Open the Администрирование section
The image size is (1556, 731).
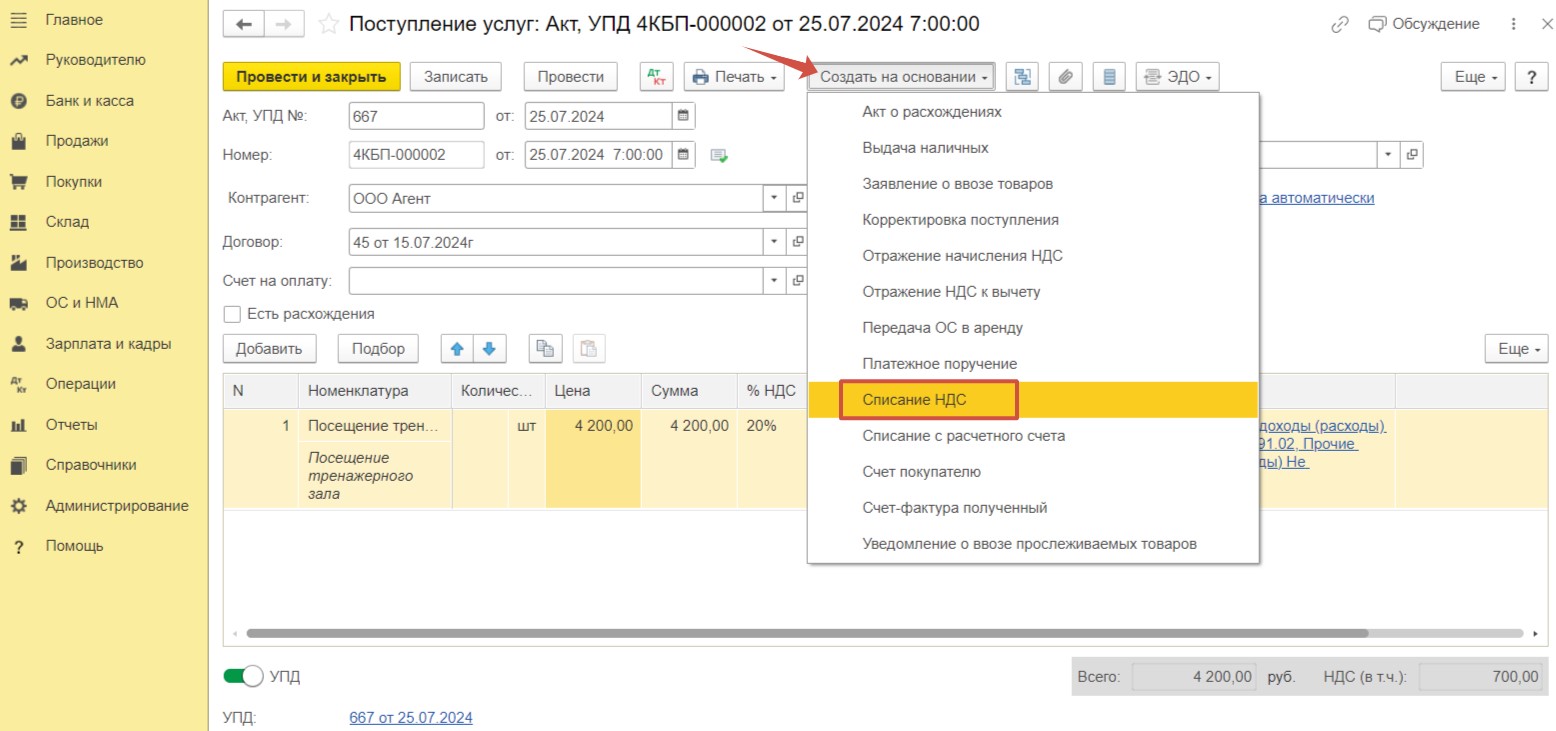point(117,506)
